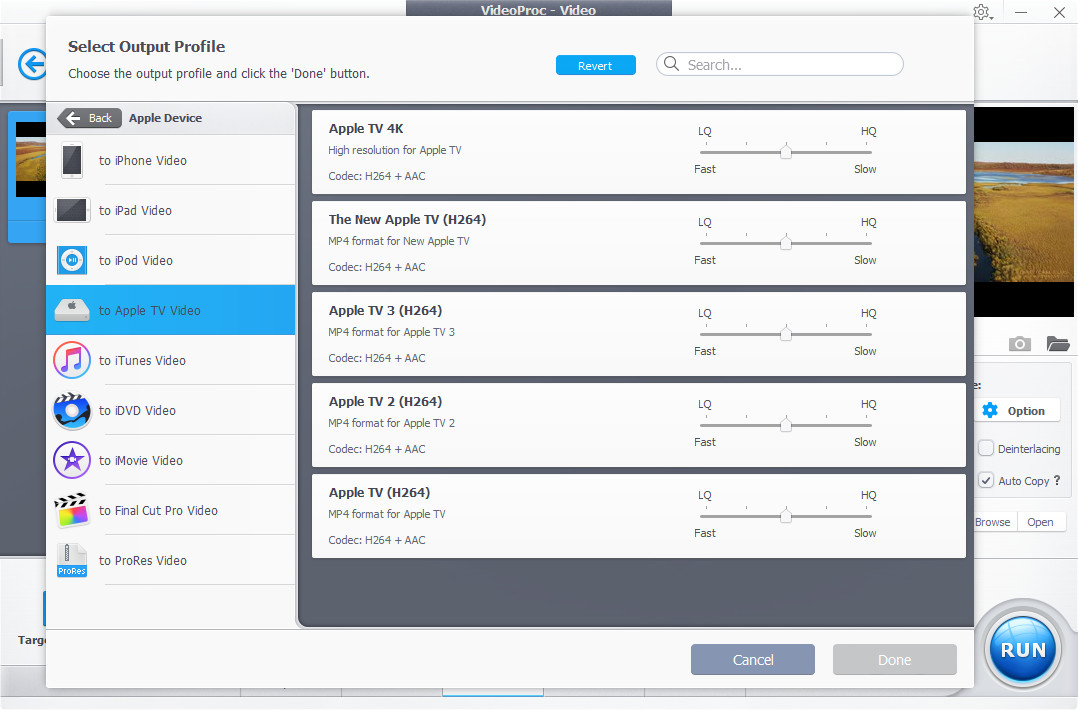The height and width of the screenshot is (710, 1078).
Task: Select to Apple TV Video category
Action: [170, 310]
